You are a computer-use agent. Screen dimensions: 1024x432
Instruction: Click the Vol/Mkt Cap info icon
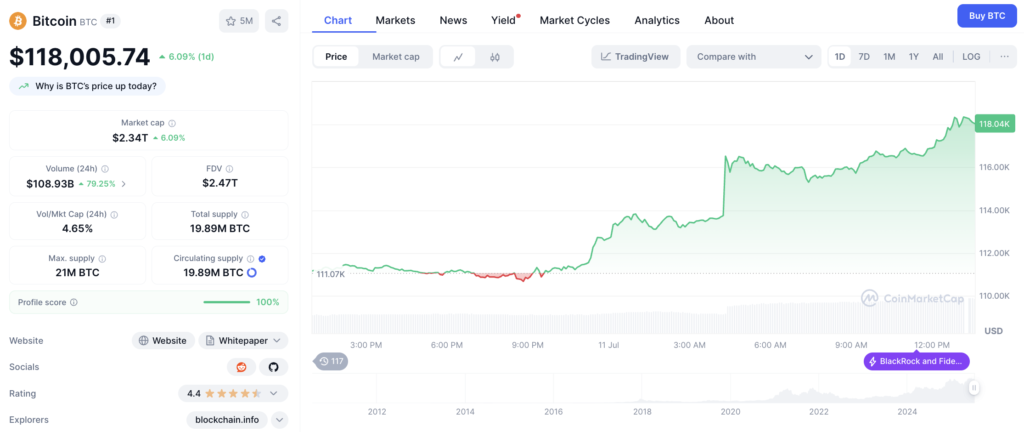tap(115, 214)
